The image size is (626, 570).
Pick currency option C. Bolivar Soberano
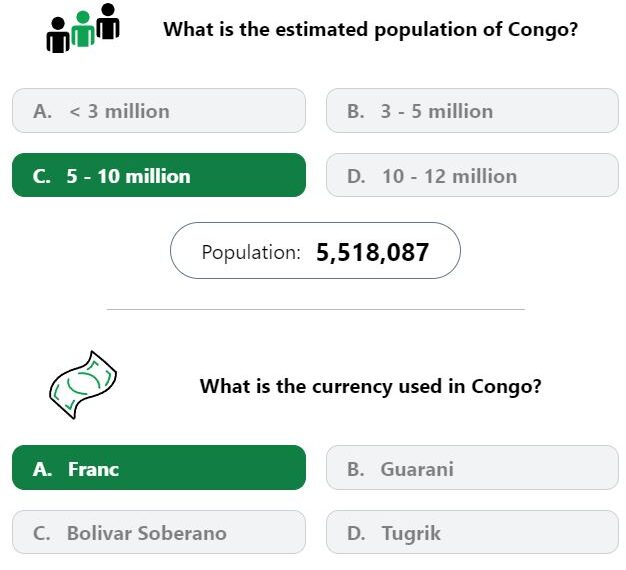[159, 532]
